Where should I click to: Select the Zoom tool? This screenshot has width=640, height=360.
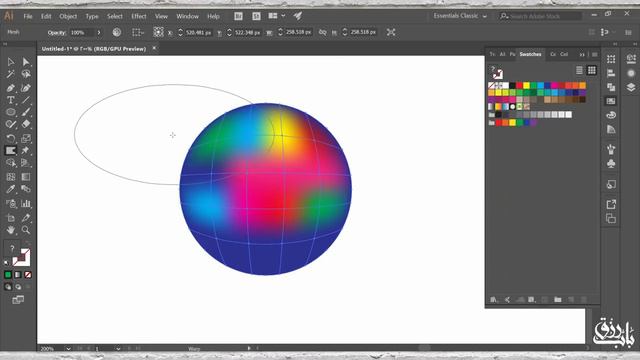[26, 230]
